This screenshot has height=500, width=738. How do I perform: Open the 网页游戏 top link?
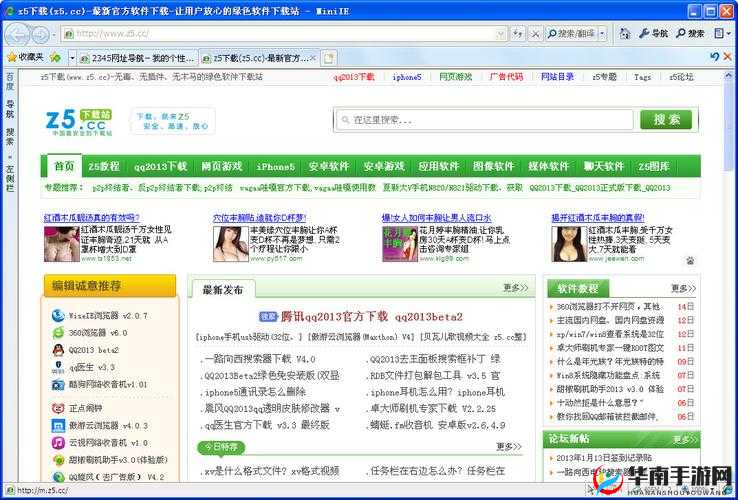coord(455,77)
